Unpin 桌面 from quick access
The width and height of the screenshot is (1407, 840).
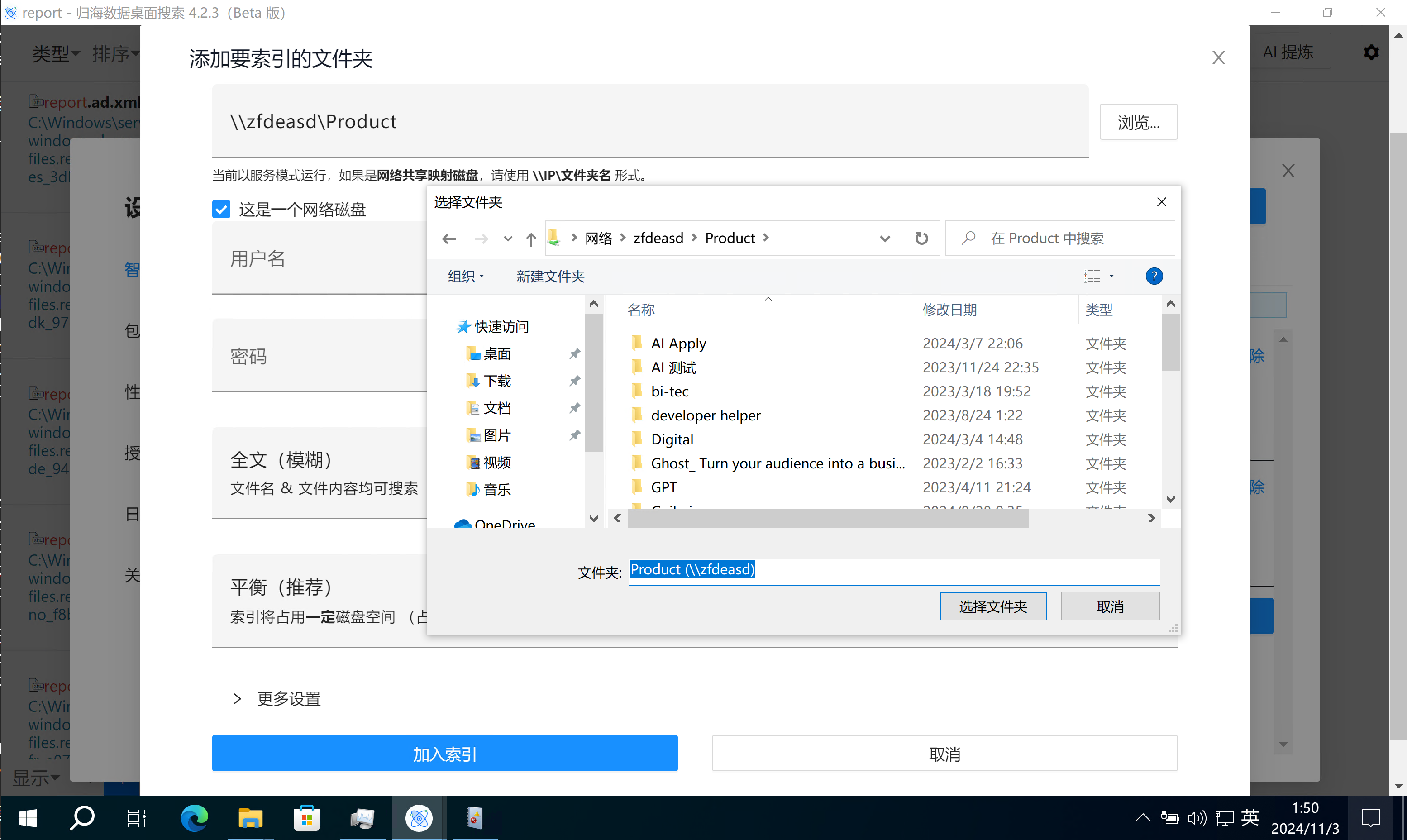(x=574, y=353)
